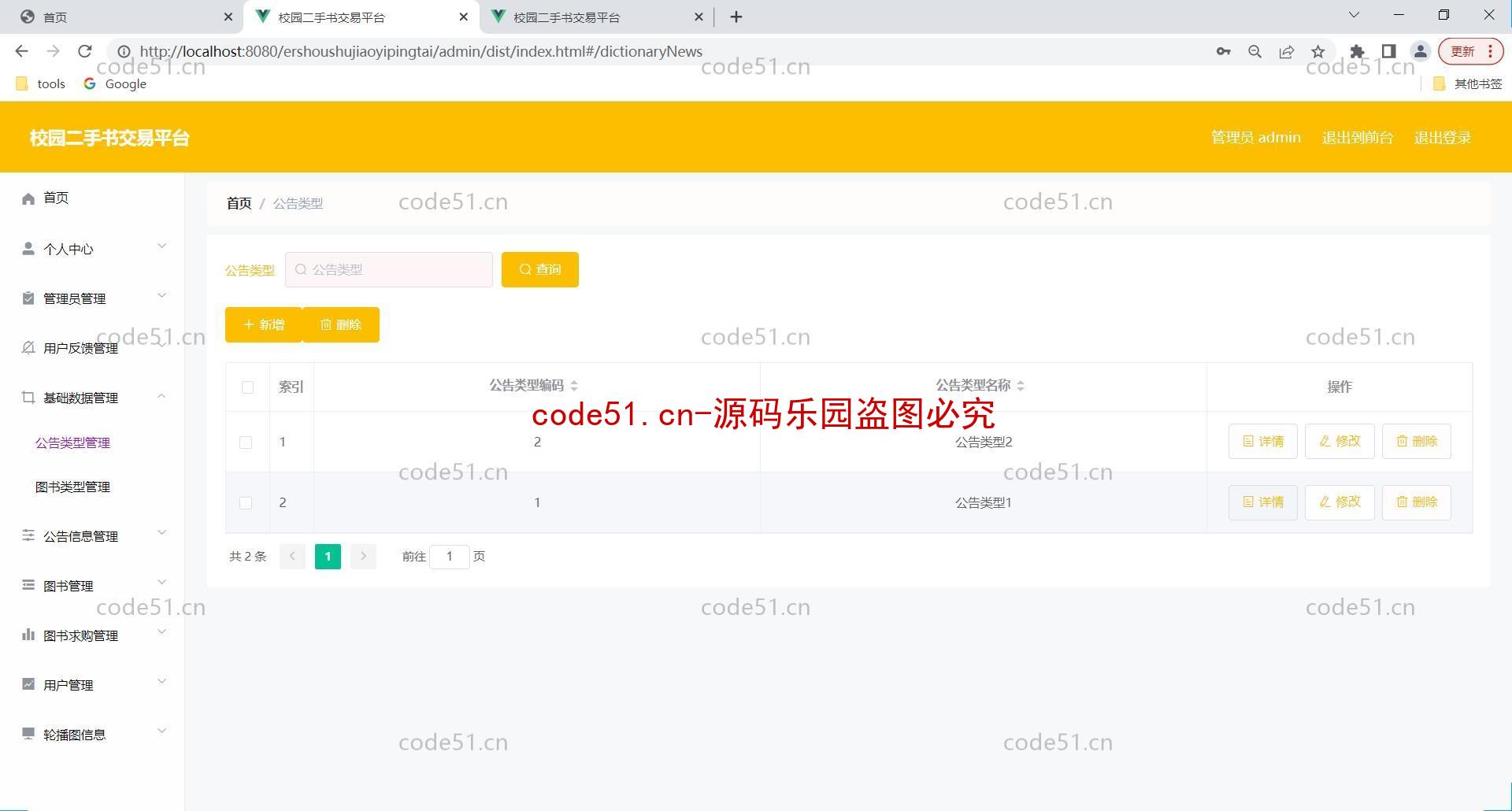Switch to the third 校园二手书交易平台 tab
This screenshot has width=1512, height=811.
tap(596, 17)
